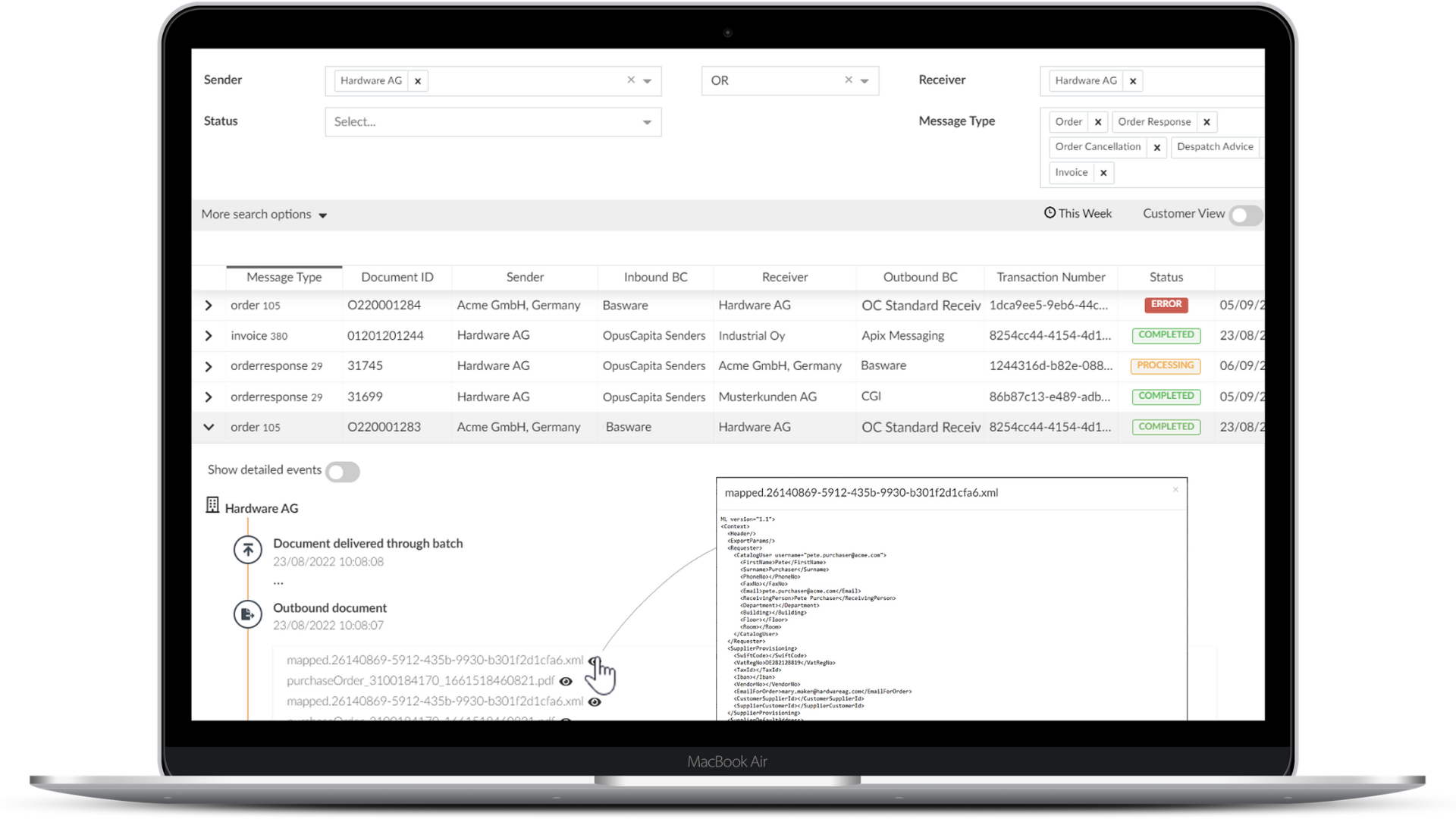The height and width of the screenshot is (819, 1456).
Task: Preview purchaseOrder_3100184170 PDF via its eye icon
Action: coord(566,682)
